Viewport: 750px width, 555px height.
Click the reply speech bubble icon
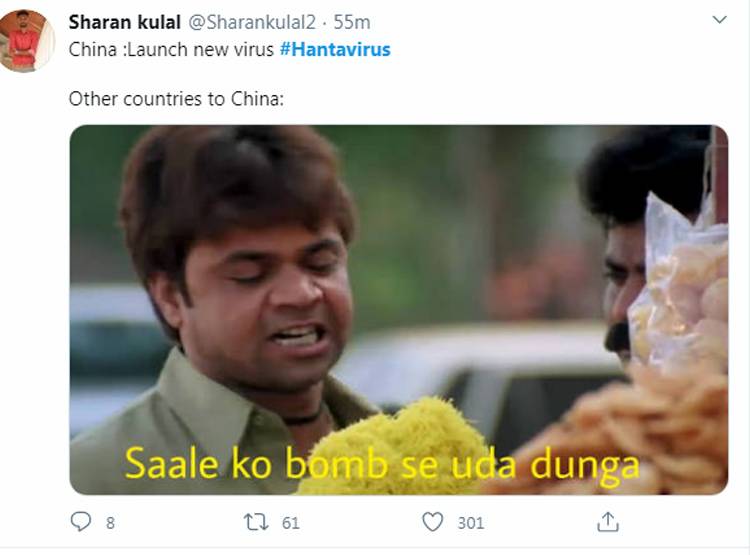pyautogui.click(x=80, y=522)
